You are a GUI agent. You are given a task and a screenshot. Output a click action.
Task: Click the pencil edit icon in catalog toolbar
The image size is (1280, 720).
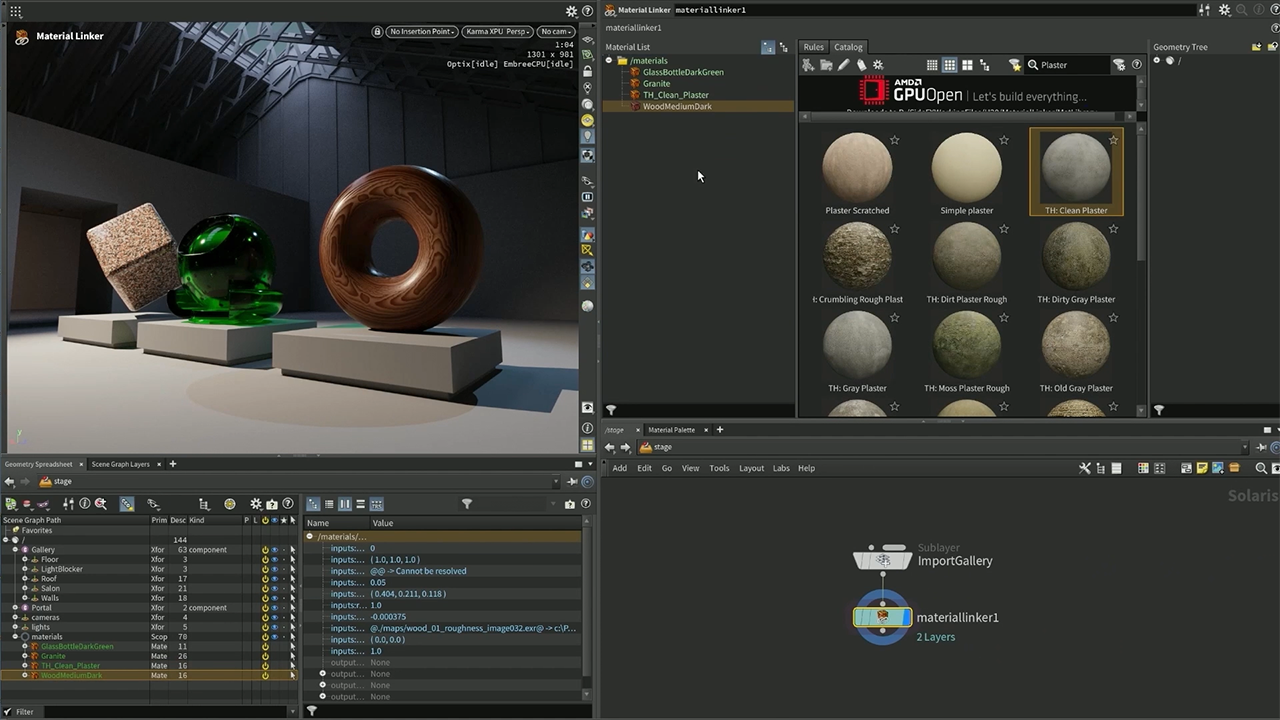pos(843,65)
